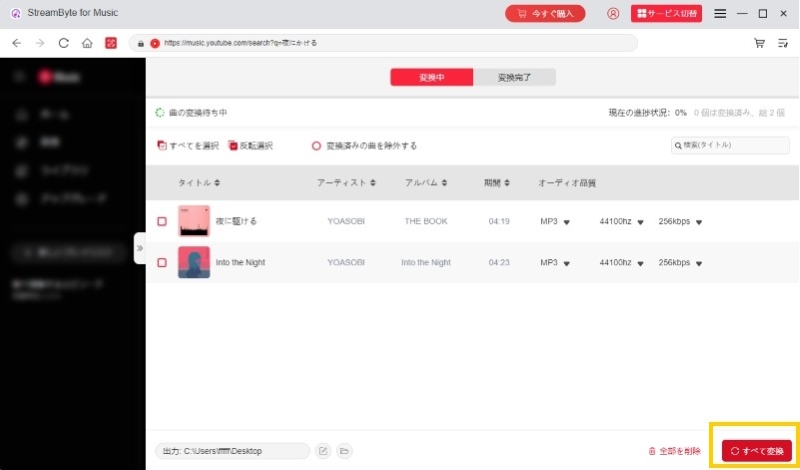This screenshot has height=470, width=800.
Task: Click the red icon beside home
Action: (x=111, y=43)
